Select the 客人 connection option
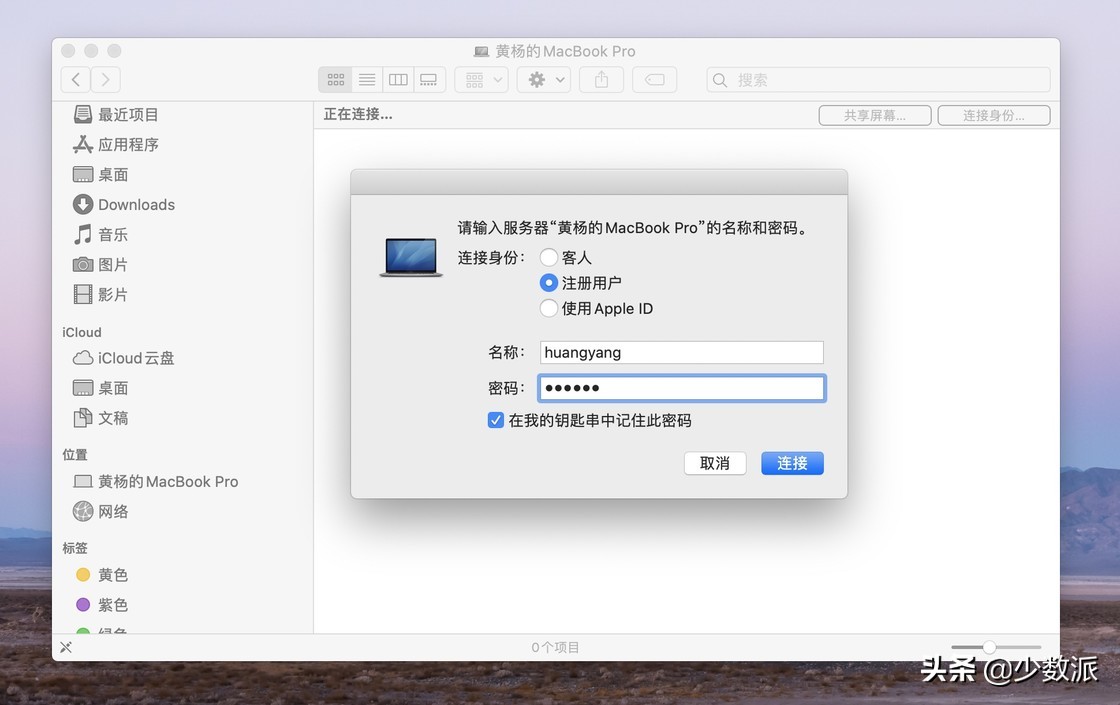Image resolution: width=1120 pixels, height=705 pixels. tap(548, 257)
